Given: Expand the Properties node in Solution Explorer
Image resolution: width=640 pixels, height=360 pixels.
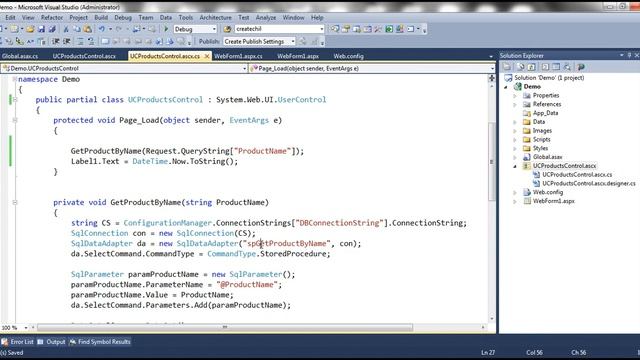Looking at the screenshot, I should pos(515,96).
